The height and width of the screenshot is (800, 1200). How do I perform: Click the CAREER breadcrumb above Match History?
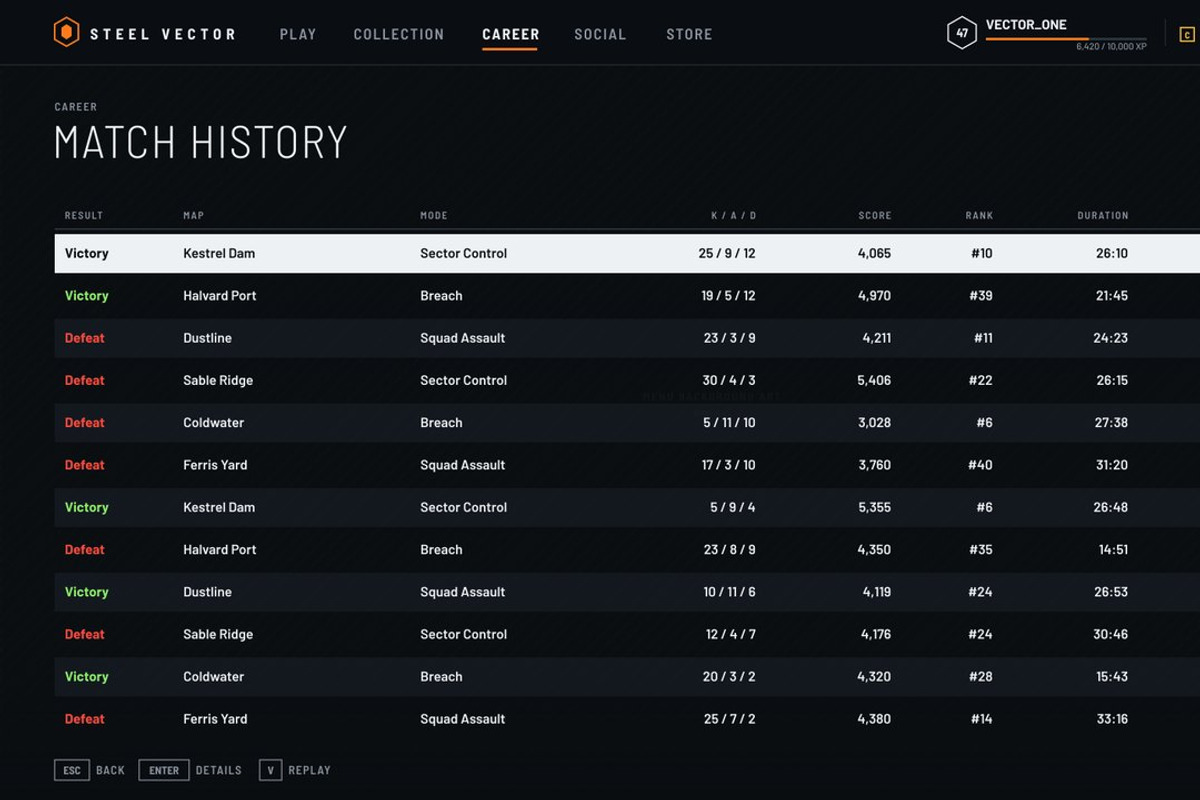pos(76,107)
